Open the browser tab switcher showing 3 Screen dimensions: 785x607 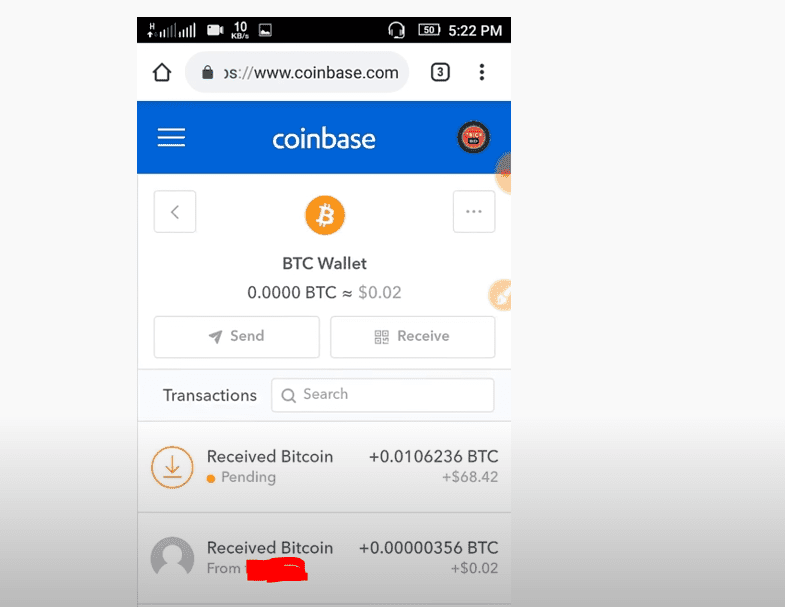tap(440, 72)
